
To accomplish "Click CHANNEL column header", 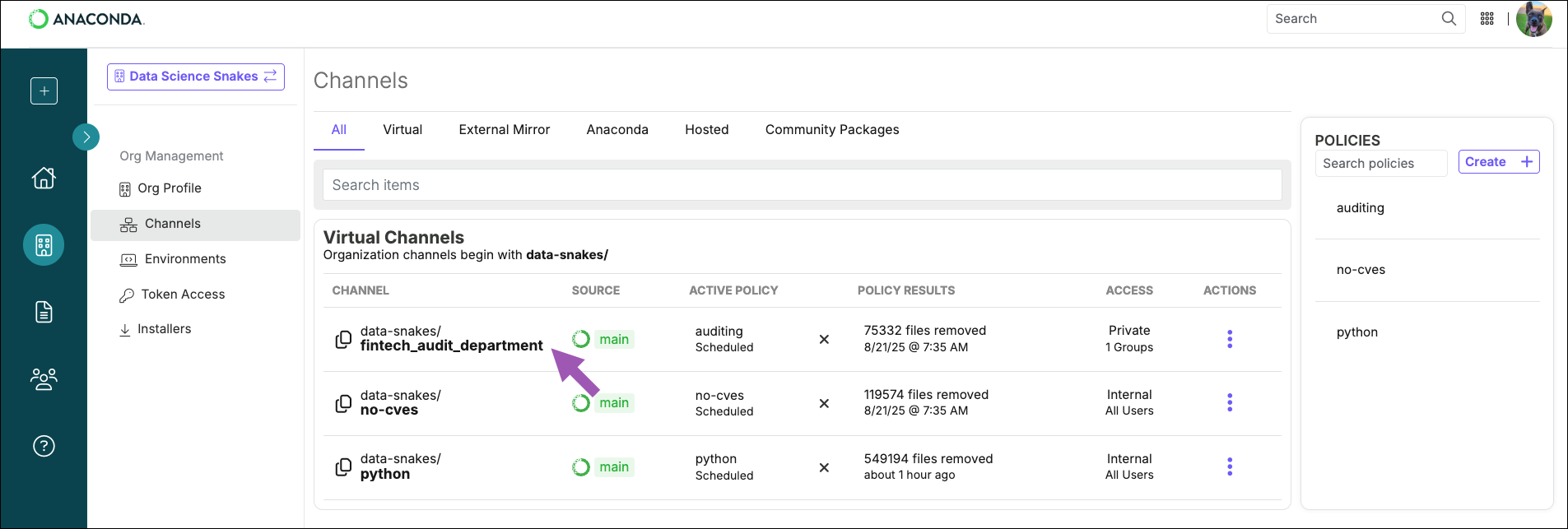I will point(361,290).
